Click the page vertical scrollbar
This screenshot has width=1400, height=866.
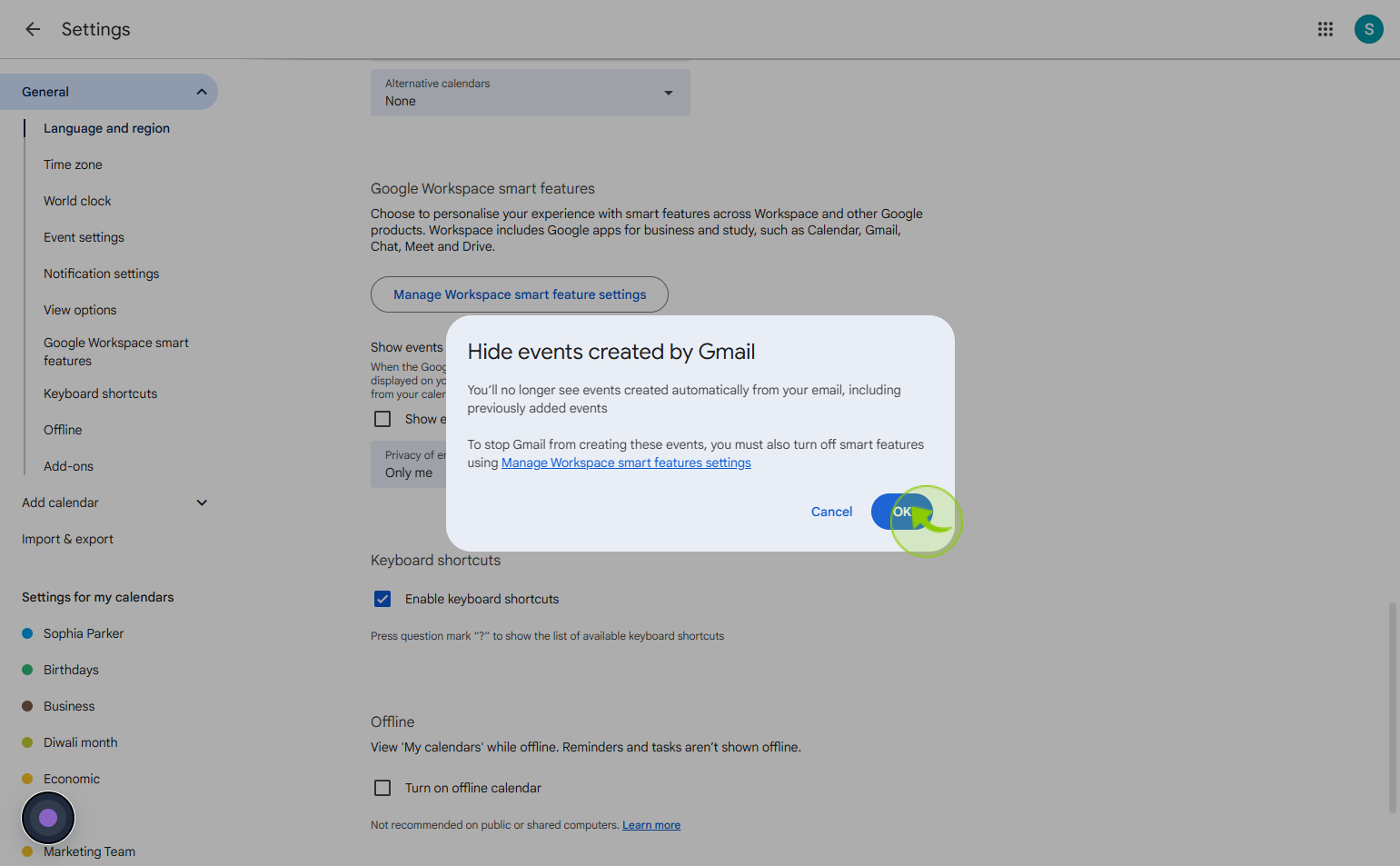pyautogui.click(x=1393, y=707)
